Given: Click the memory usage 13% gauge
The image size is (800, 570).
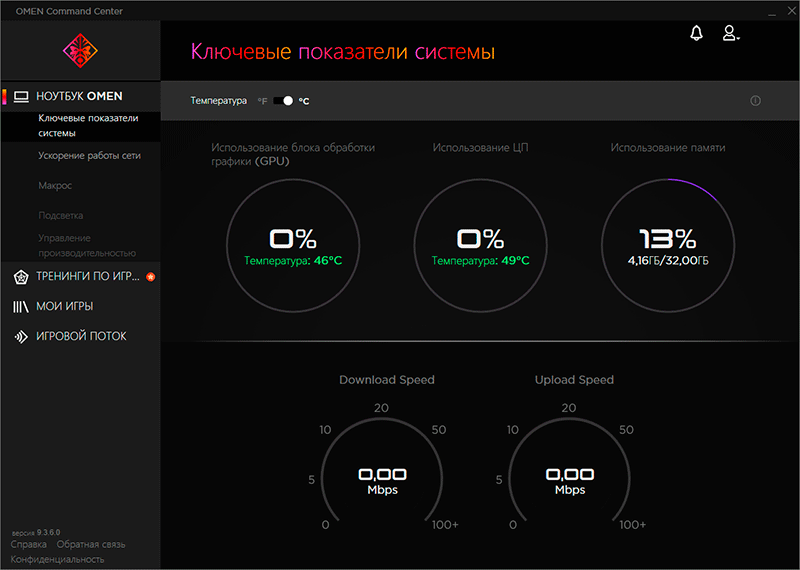Looking at the screenshot, I should [x=668, y=245].
